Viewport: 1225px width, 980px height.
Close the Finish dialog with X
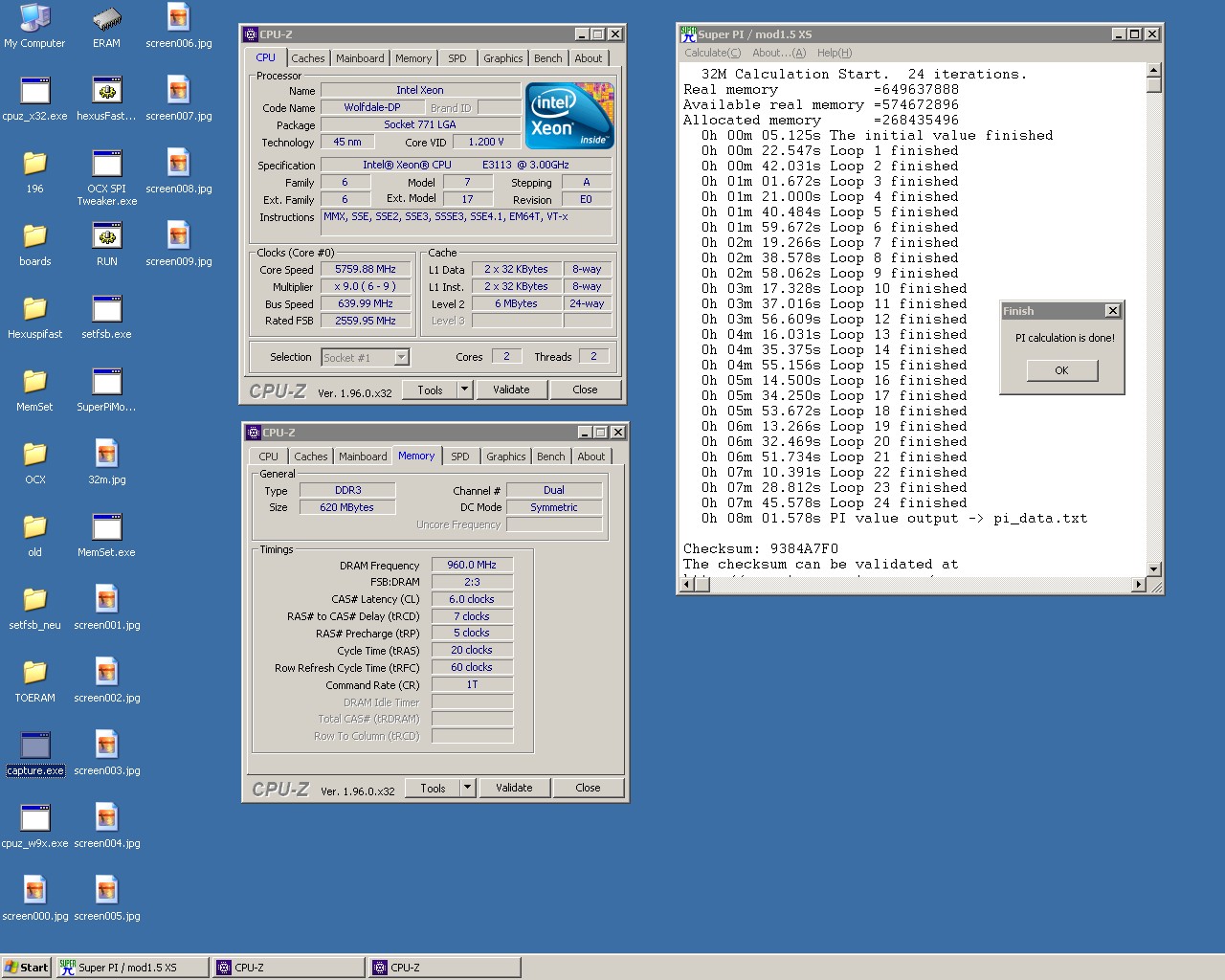coord(1112,310)
